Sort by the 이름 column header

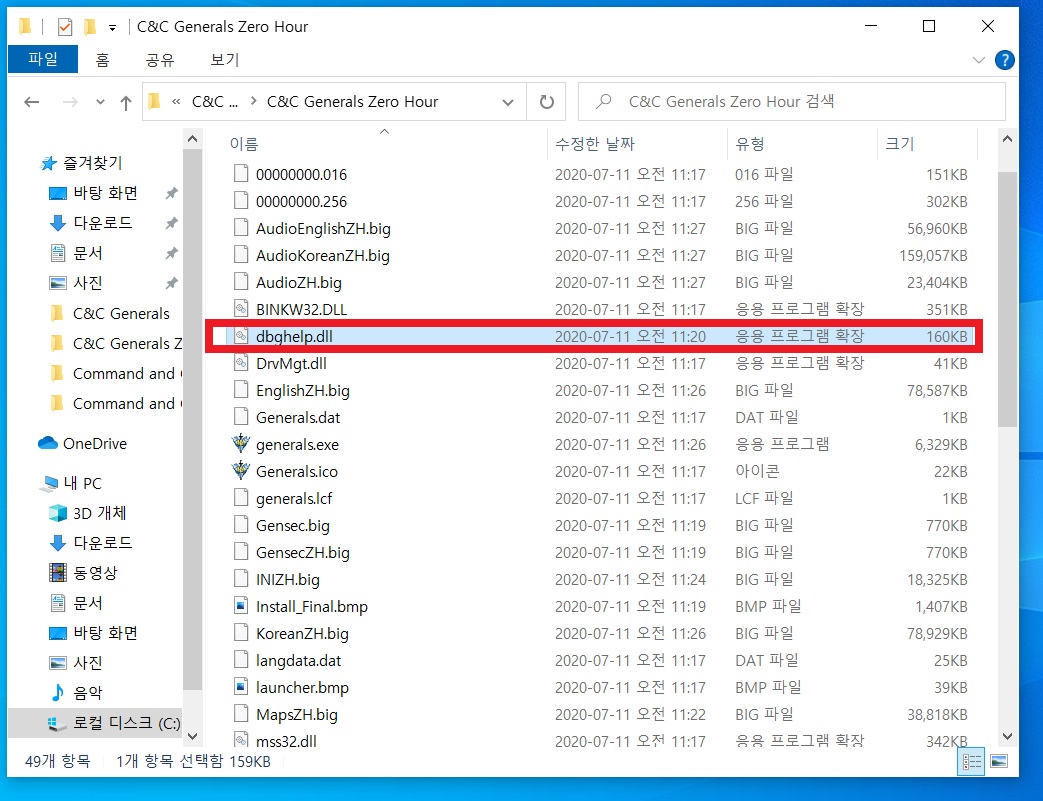[244, 143]
